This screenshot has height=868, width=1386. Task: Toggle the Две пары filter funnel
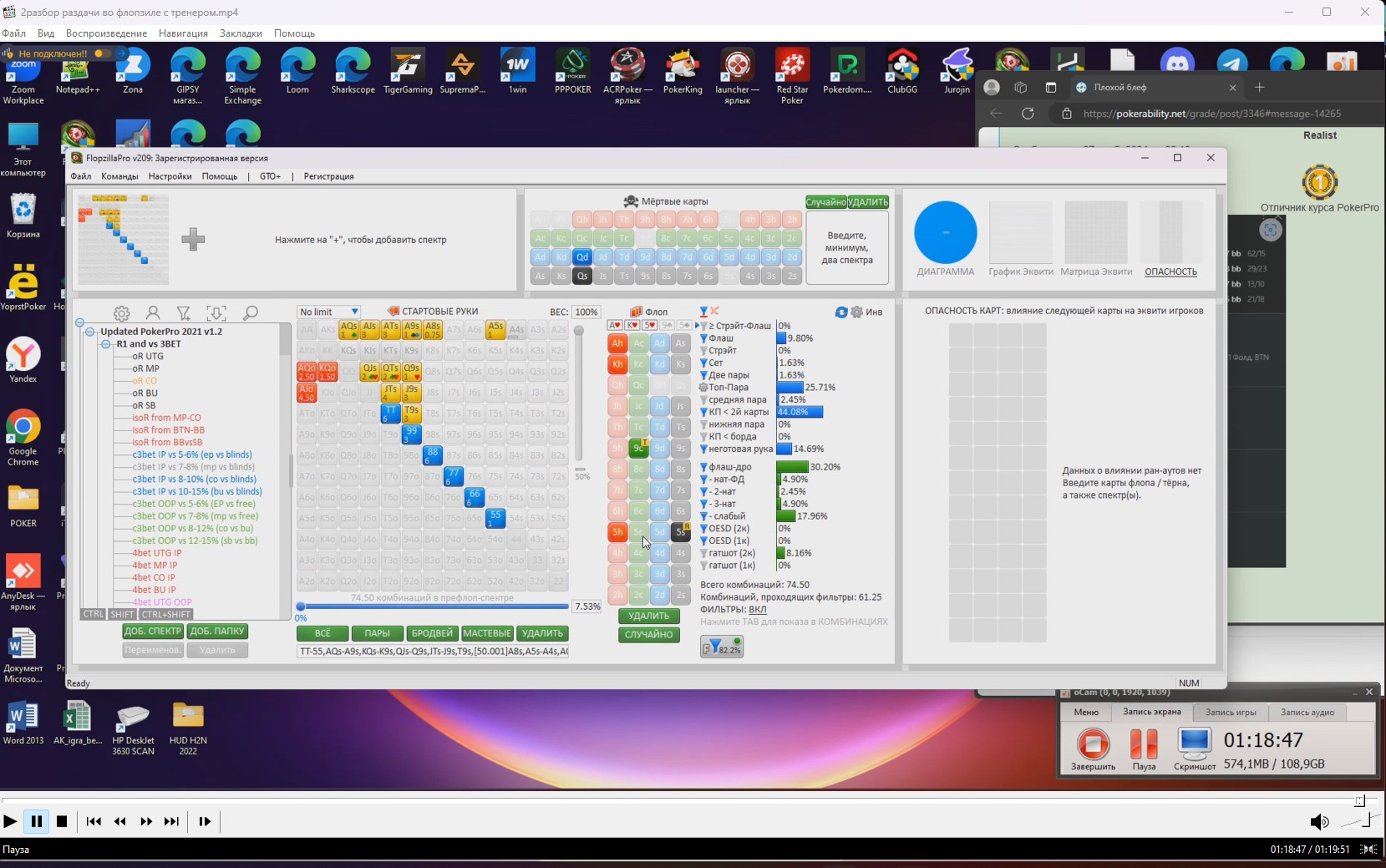pos(703,375)
